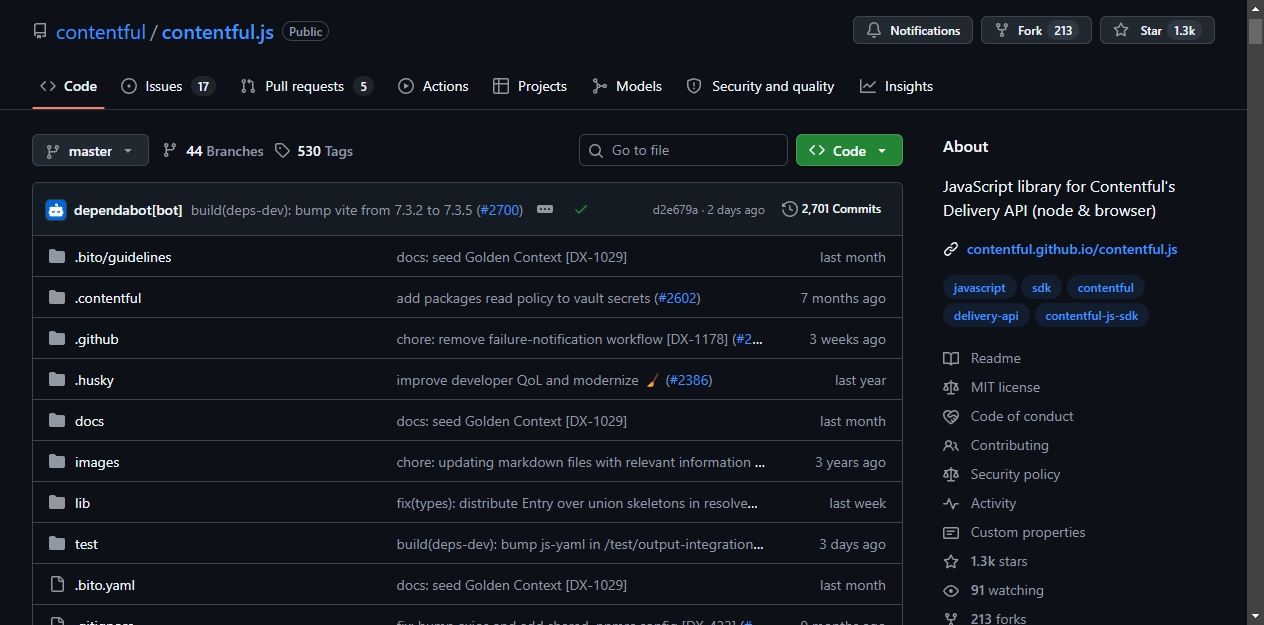1264x625 pixels.
Task: Open the Code tab
Action: 68,86
